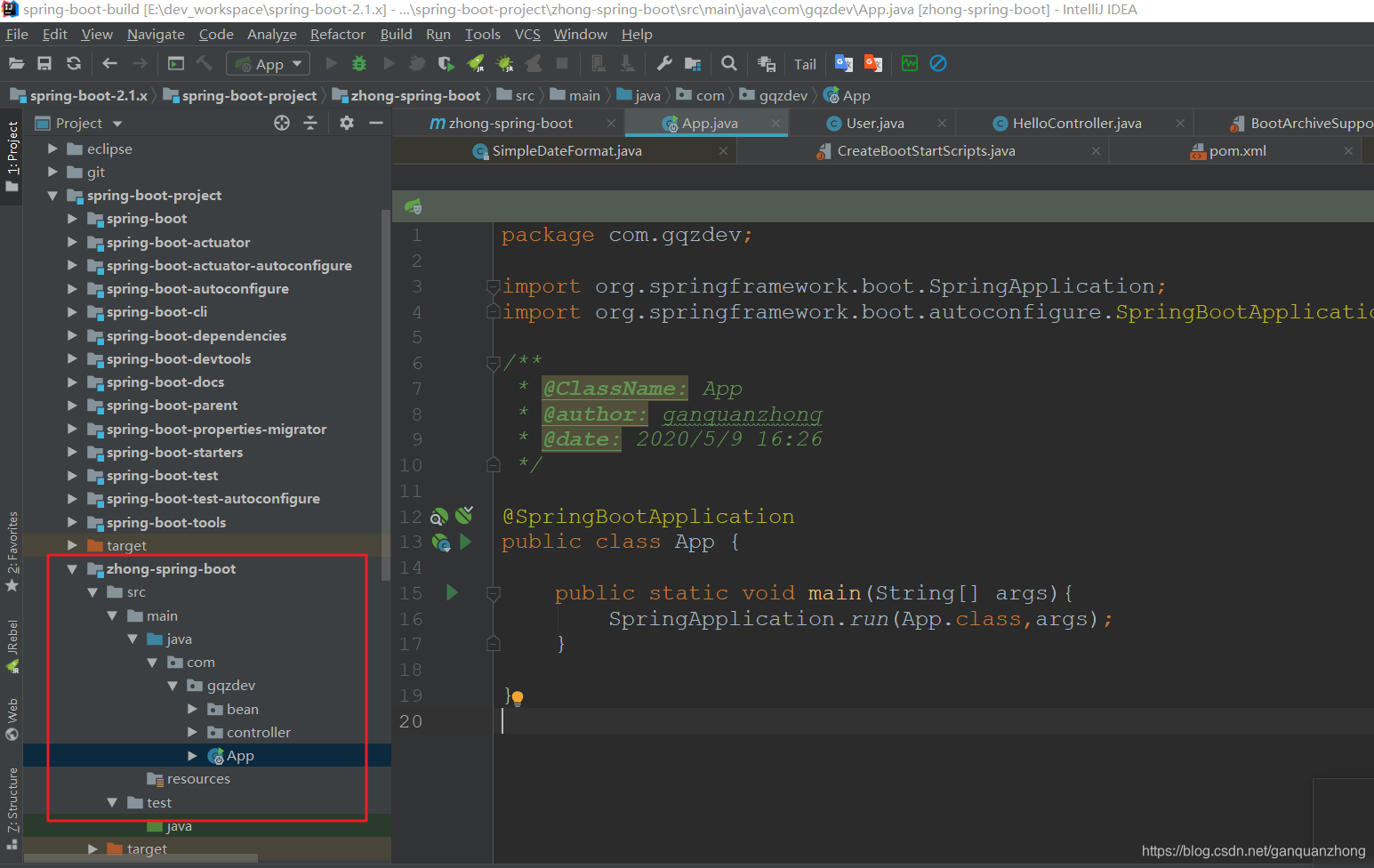1374x868 pixels.
Task: Hide the Project panel with minus icon
Action: [376, 123]
